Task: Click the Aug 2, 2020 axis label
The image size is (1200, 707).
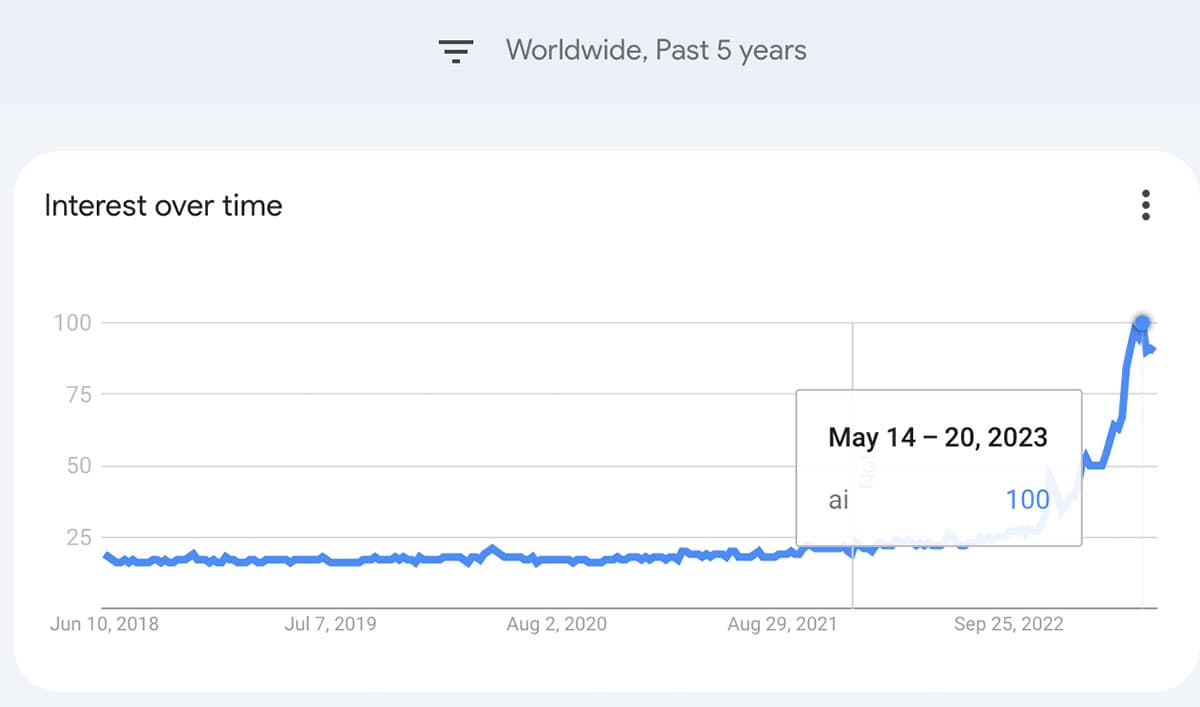Action: coord(556,624)
